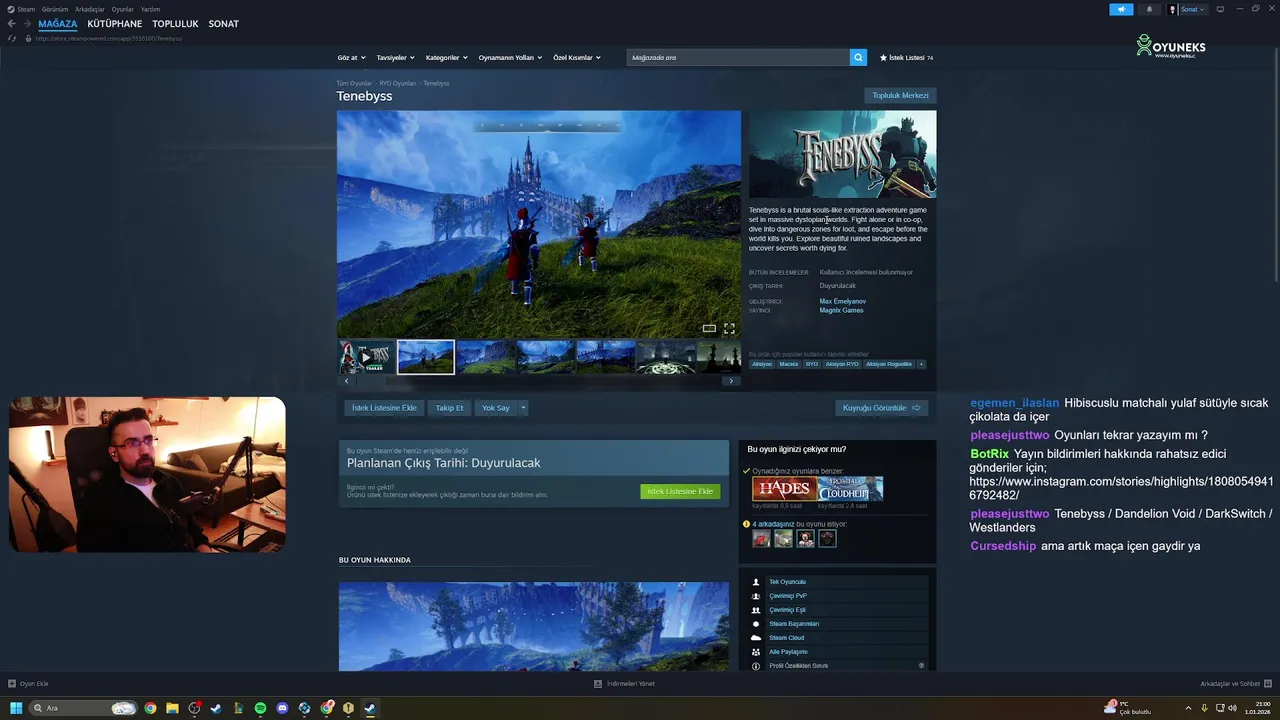1280x720 pixels.
Task: Expand Oynamanın Yolları dropdown
Action: (510, 57)
